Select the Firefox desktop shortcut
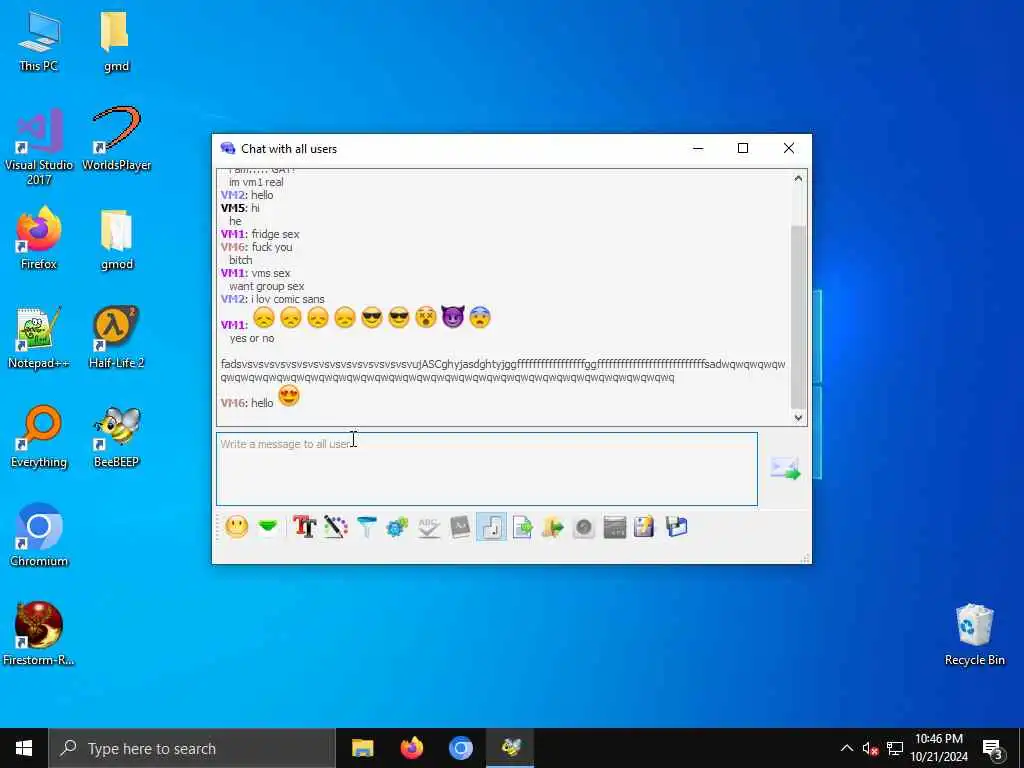The width and height of the screenshot is (1024, 768). (x=39, y=239)
